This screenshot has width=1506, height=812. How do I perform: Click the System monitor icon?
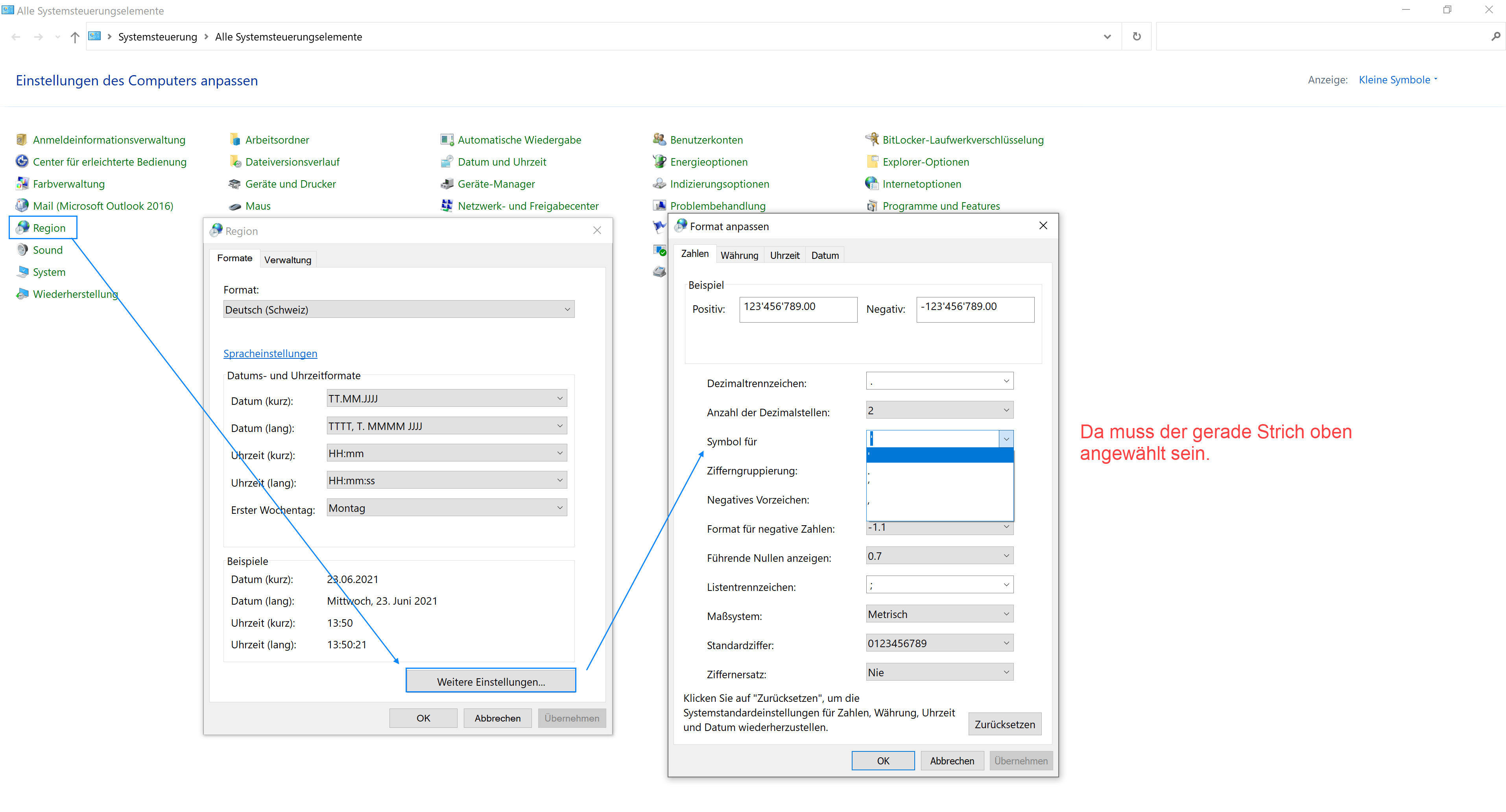click(x=22, y=272)
